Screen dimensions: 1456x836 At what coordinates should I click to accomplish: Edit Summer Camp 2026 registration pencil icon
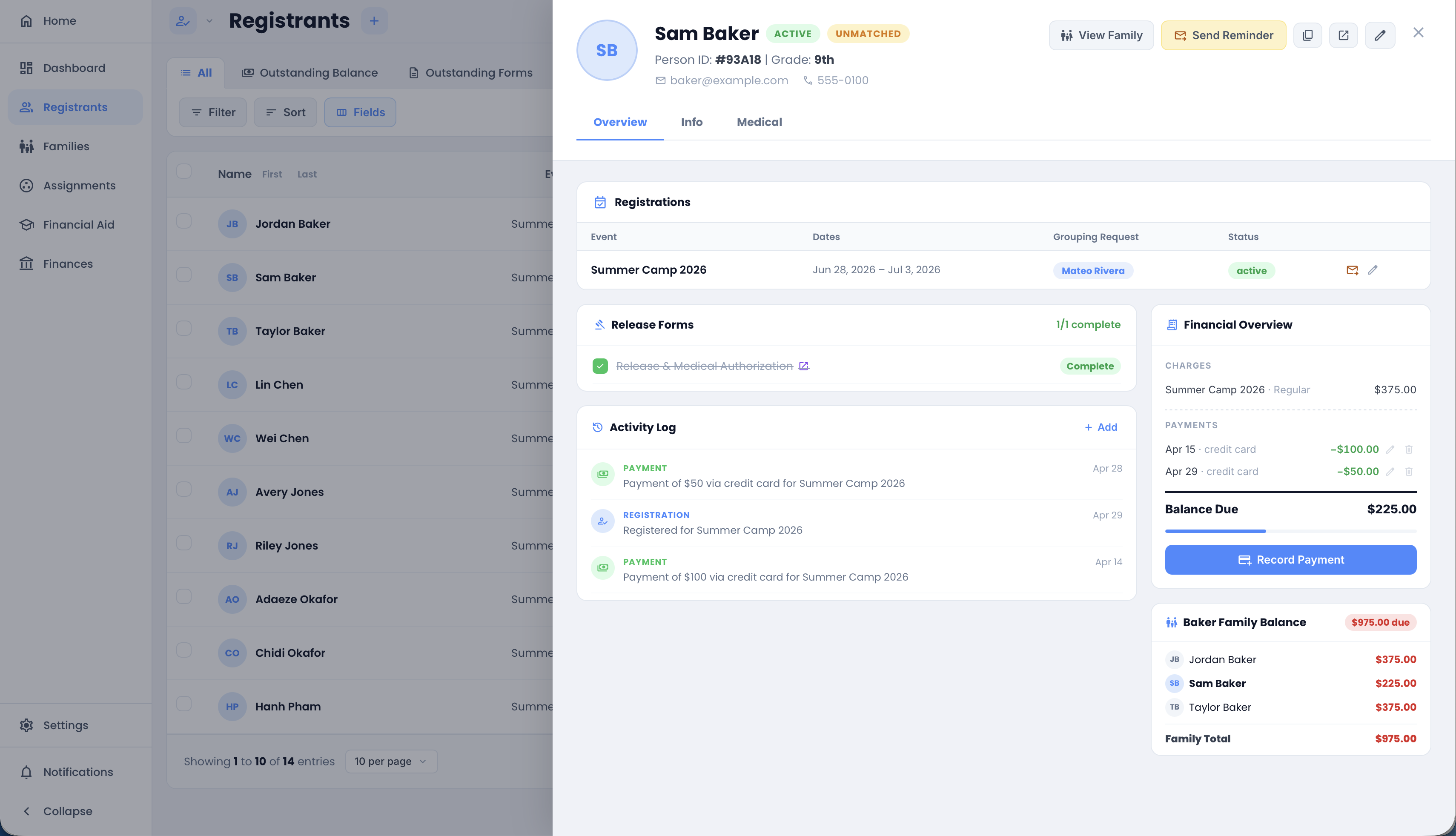1373,270
